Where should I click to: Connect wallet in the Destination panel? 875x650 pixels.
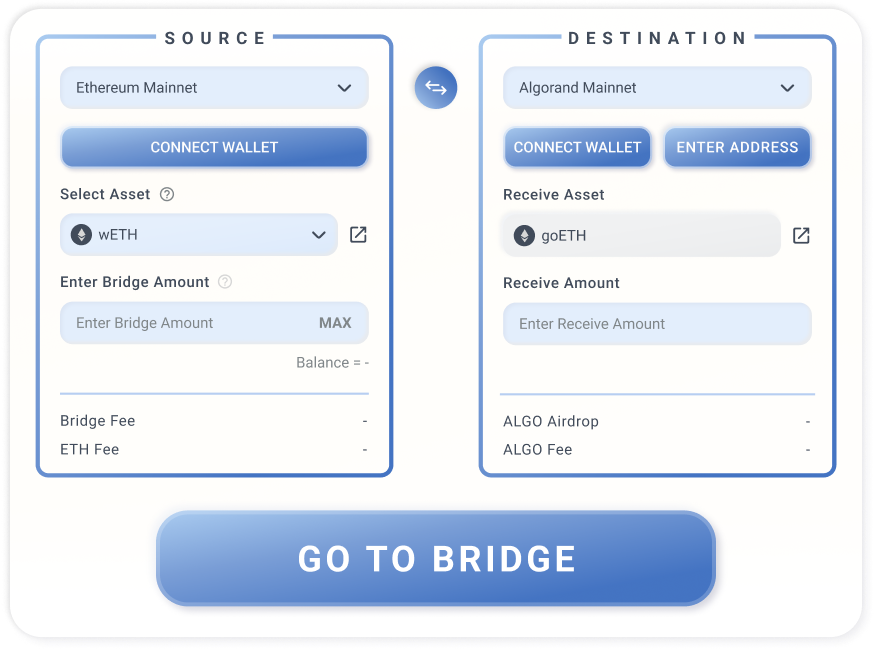click(577, 147)
